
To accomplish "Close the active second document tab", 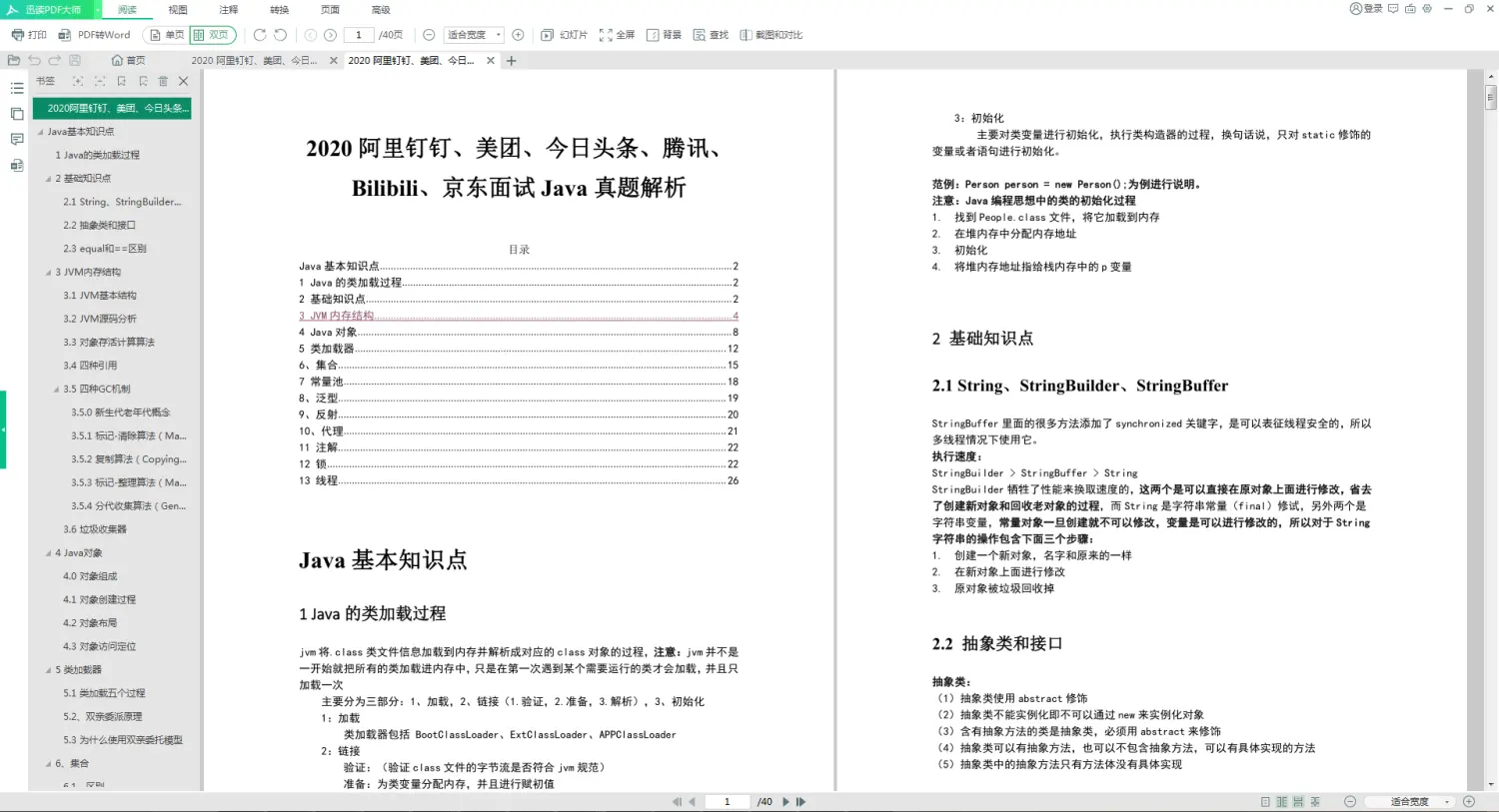I will (491, 61).
